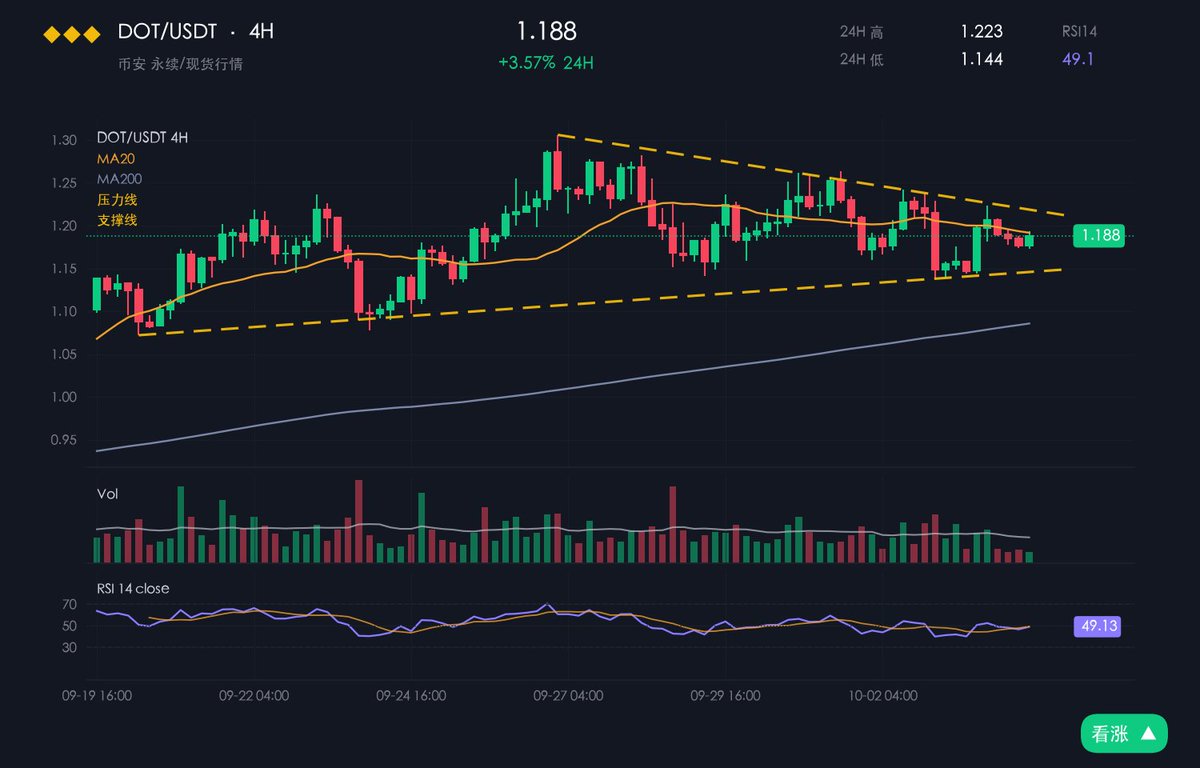
Task: Click the +3.57% 24H change text
Action: (x=546, y=63)
